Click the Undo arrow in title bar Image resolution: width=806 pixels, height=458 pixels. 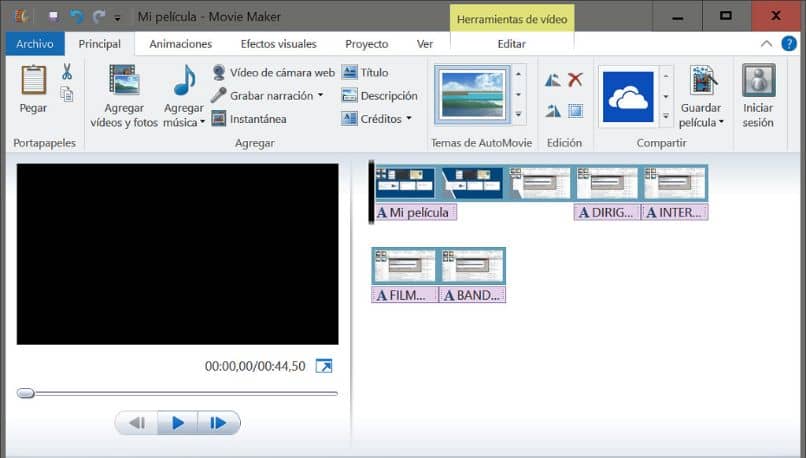(x=76, y=17)
